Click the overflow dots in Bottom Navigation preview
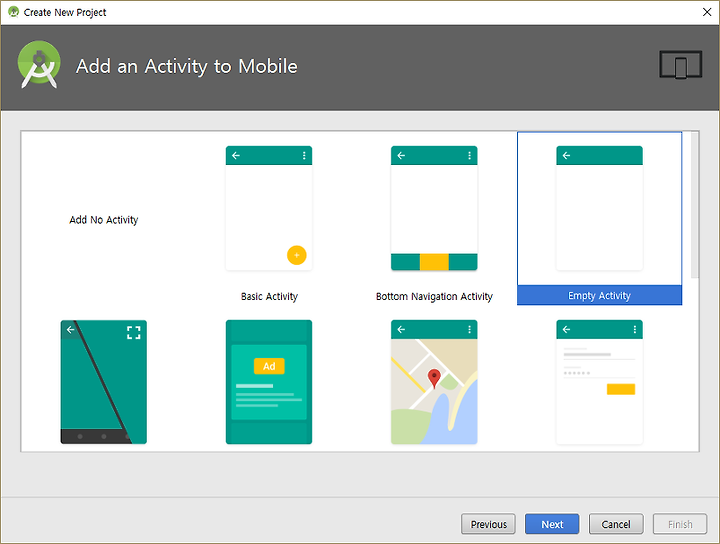Viewport: 720px width, 544px height. (x=469, y=156)
